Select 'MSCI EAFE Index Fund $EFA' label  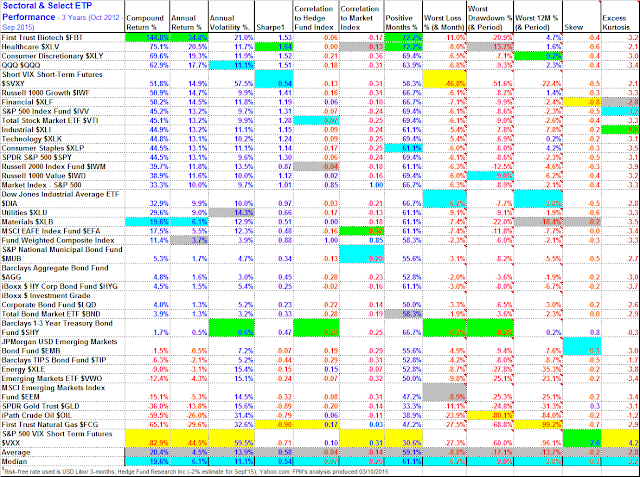tap(50, 231)
